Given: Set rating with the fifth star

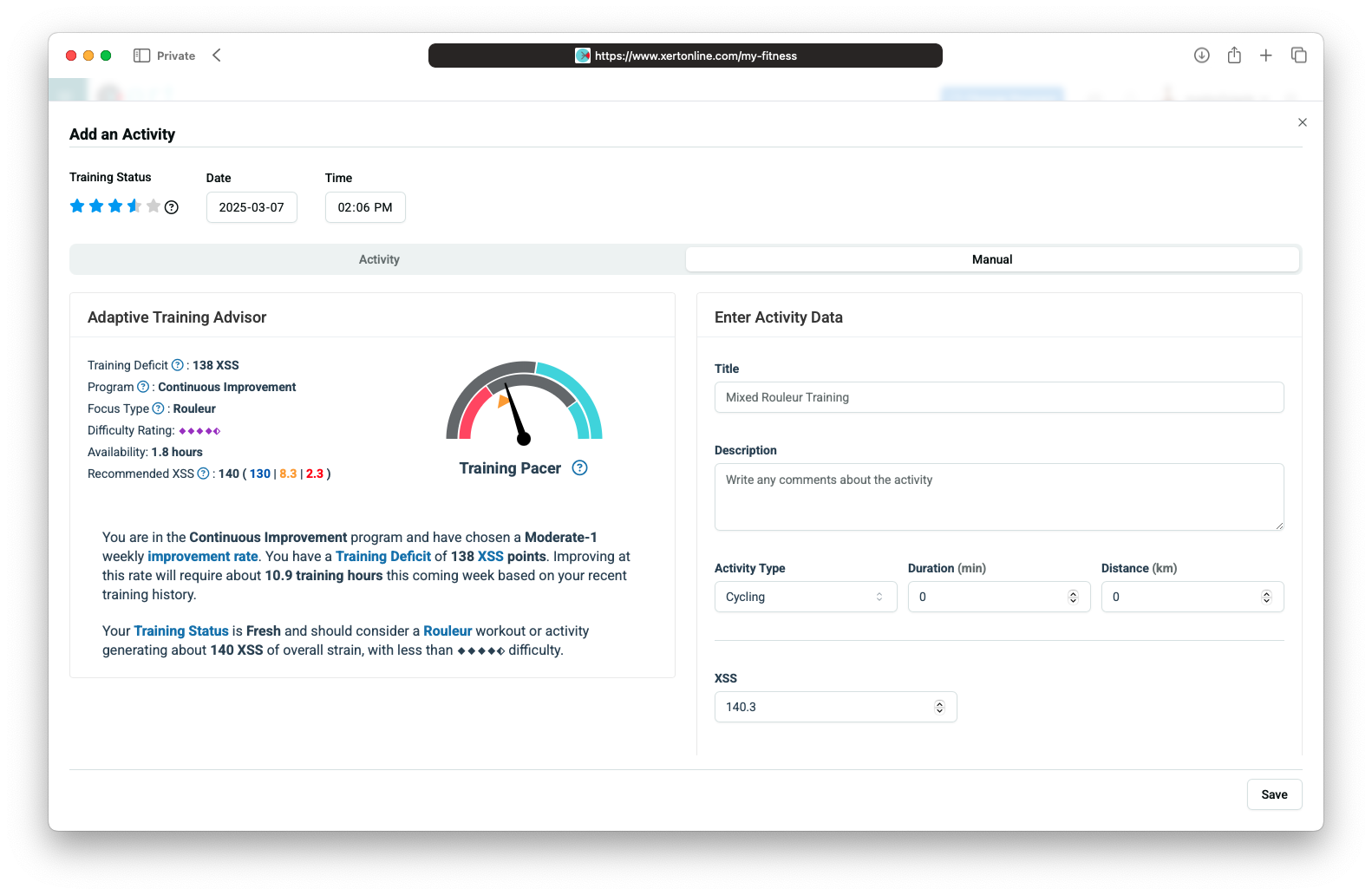Looking at the screenshot, I should click(154, 206).
